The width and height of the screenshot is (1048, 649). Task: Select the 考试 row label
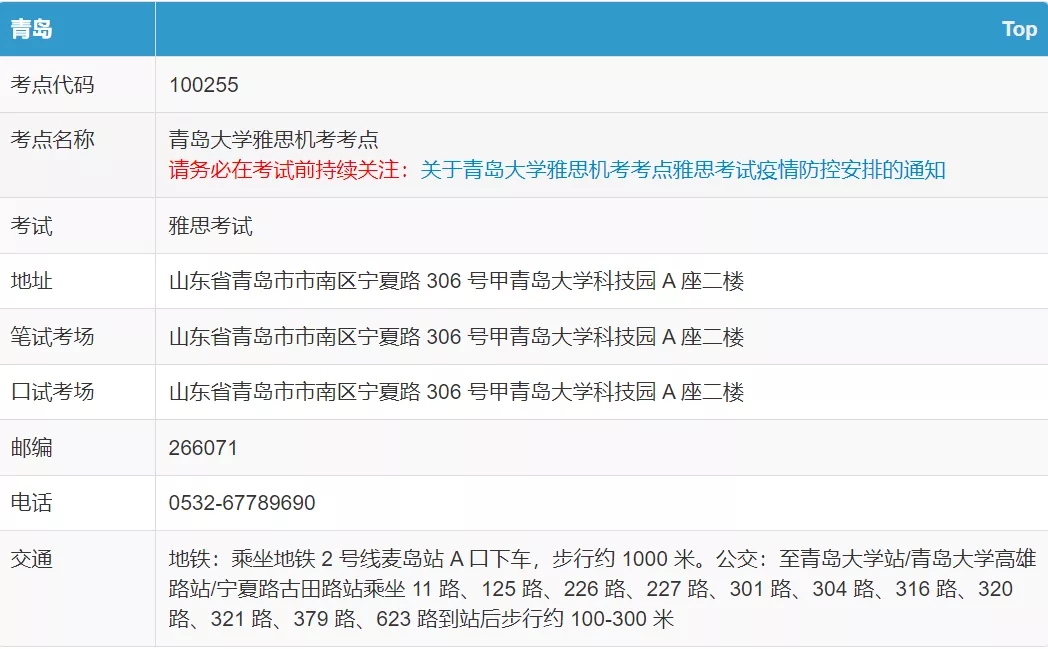[31, 226]
